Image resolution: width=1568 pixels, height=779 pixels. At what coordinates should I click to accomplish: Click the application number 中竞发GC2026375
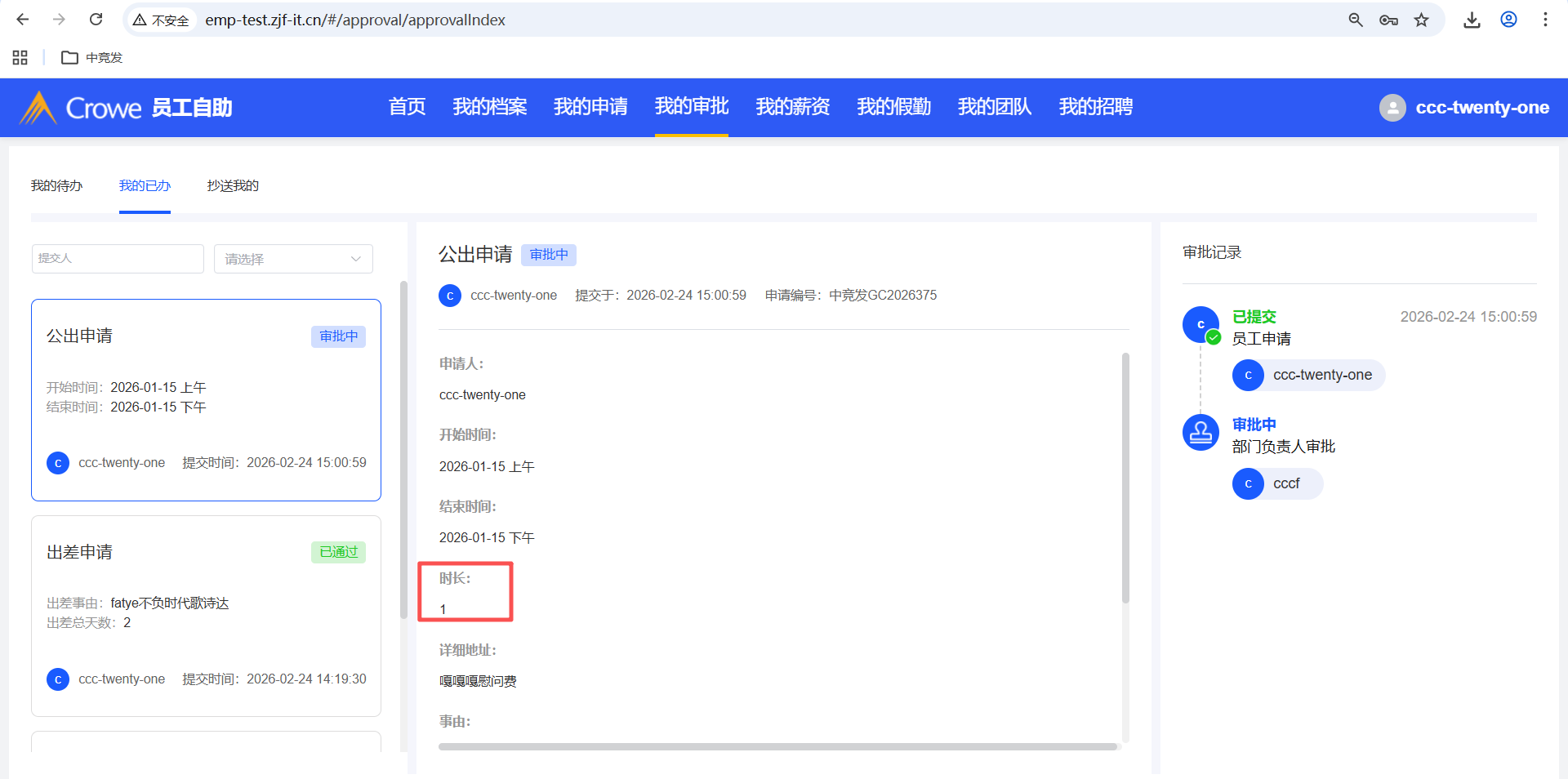pos(883,296)
